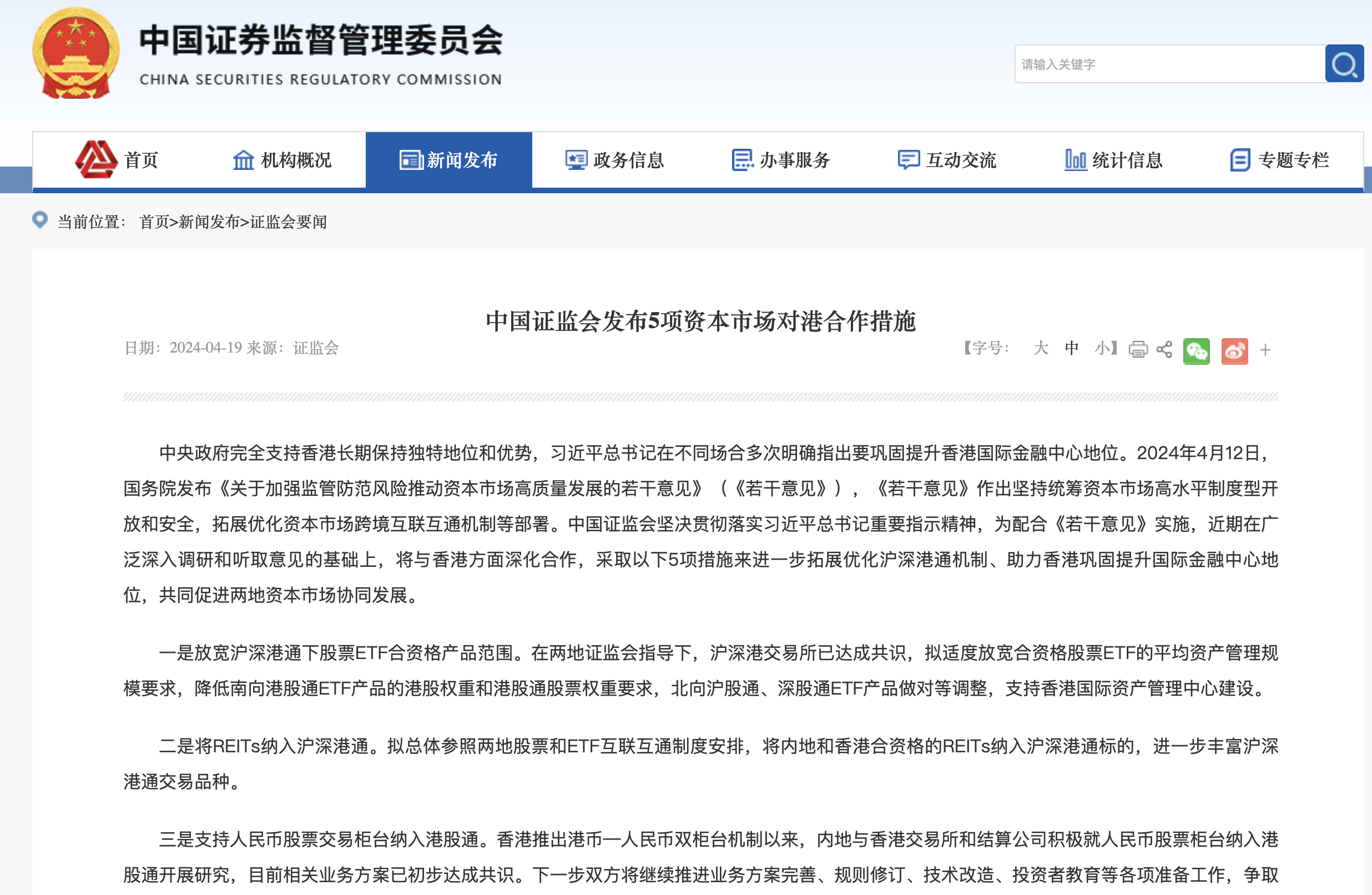Viewport: 1372px width, 895px height.
Task: Set font size to small (小)
Action: tap(1102, 348)
